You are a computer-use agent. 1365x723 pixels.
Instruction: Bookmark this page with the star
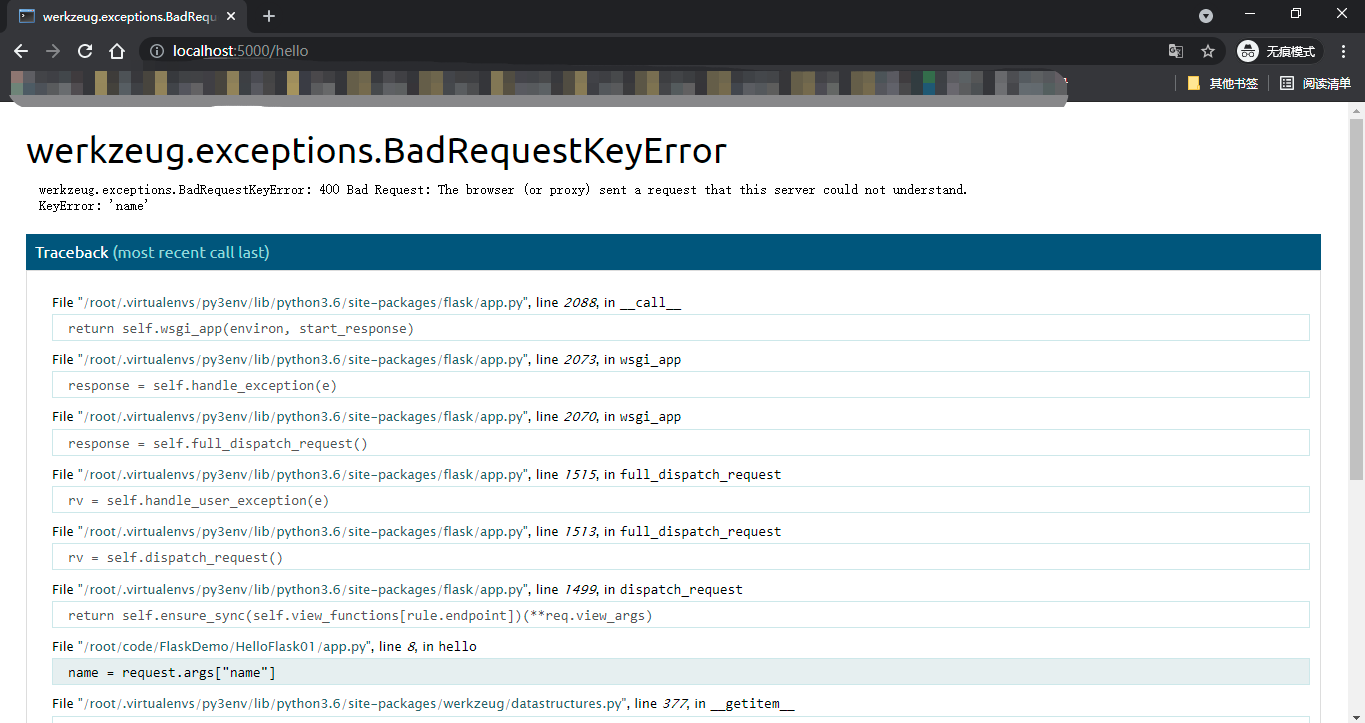point(1208,51)
